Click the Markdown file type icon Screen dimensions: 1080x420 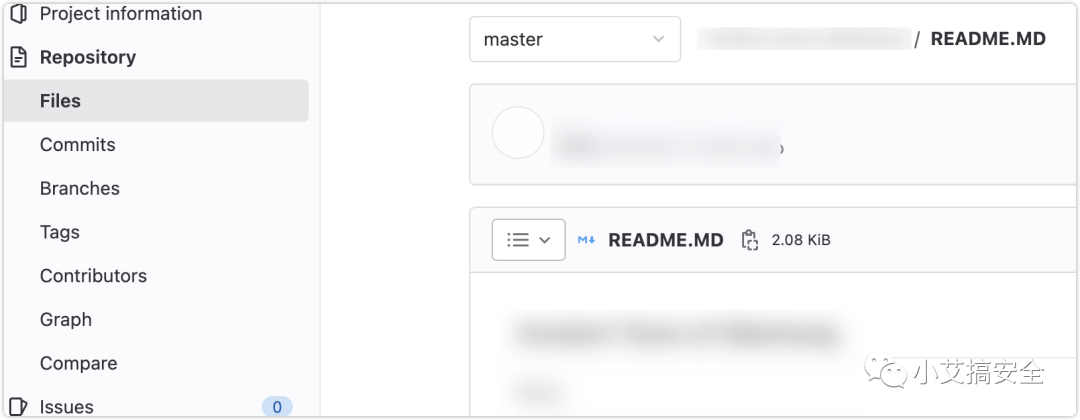click(x=586, y=240)
